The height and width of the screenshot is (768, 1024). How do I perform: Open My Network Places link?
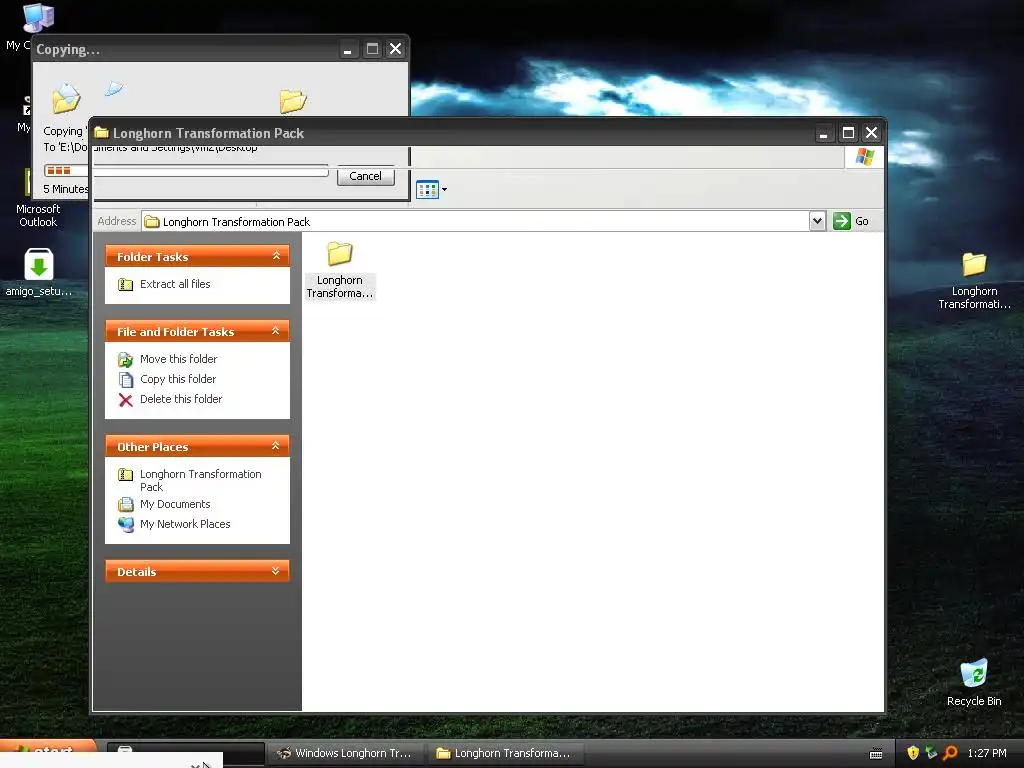[185, 524]
